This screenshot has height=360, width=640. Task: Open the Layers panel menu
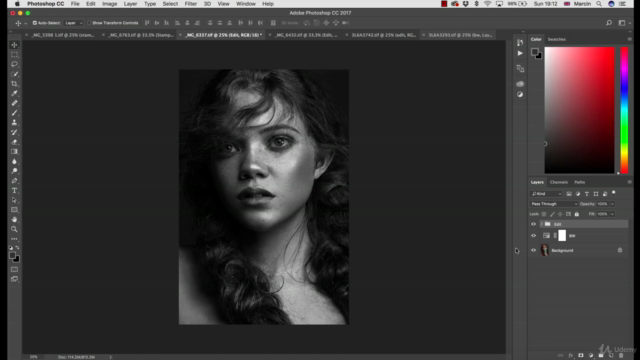click(x=629, y=182)
